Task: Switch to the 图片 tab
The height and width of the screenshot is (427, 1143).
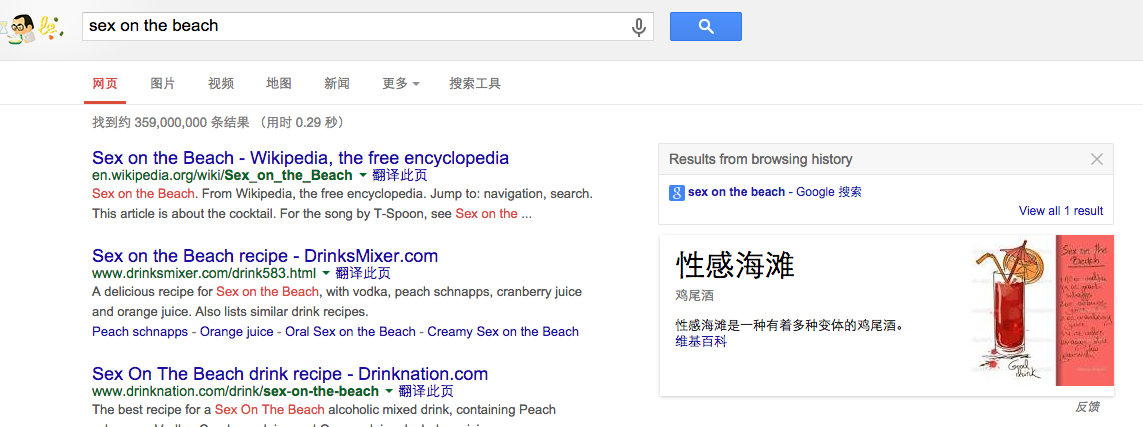Action: 163,84
